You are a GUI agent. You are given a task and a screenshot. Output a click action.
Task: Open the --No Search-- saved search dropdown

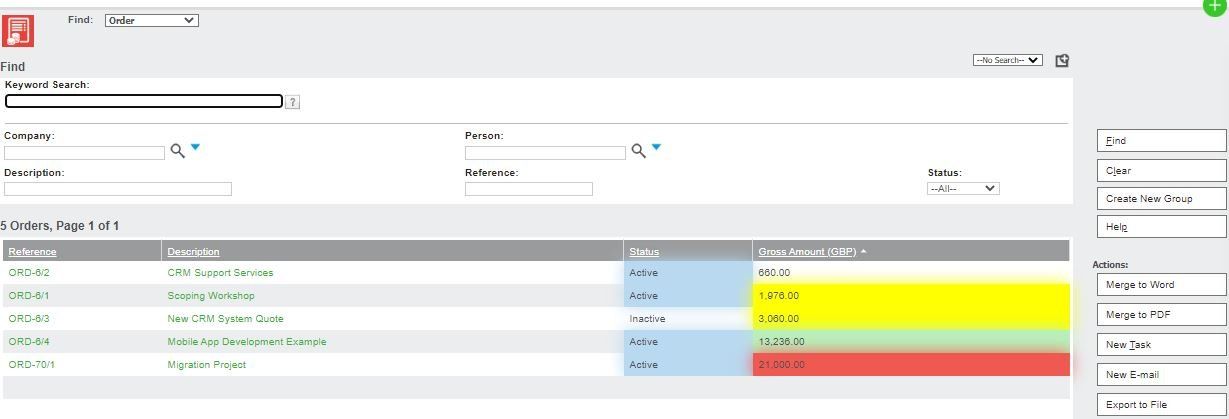coord(1008,60)
